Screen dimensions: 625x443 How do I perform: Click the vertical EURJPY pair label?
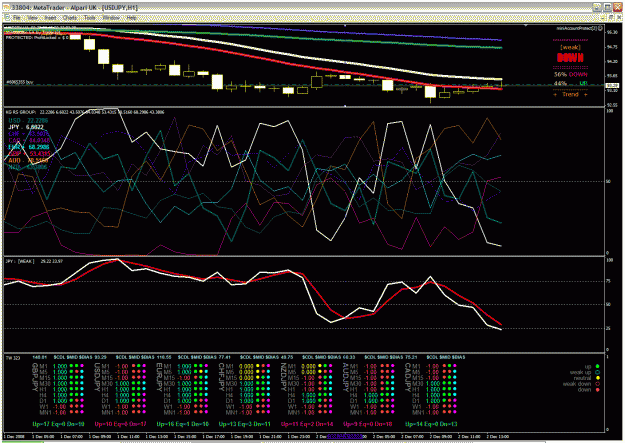[x=159, y=377]
